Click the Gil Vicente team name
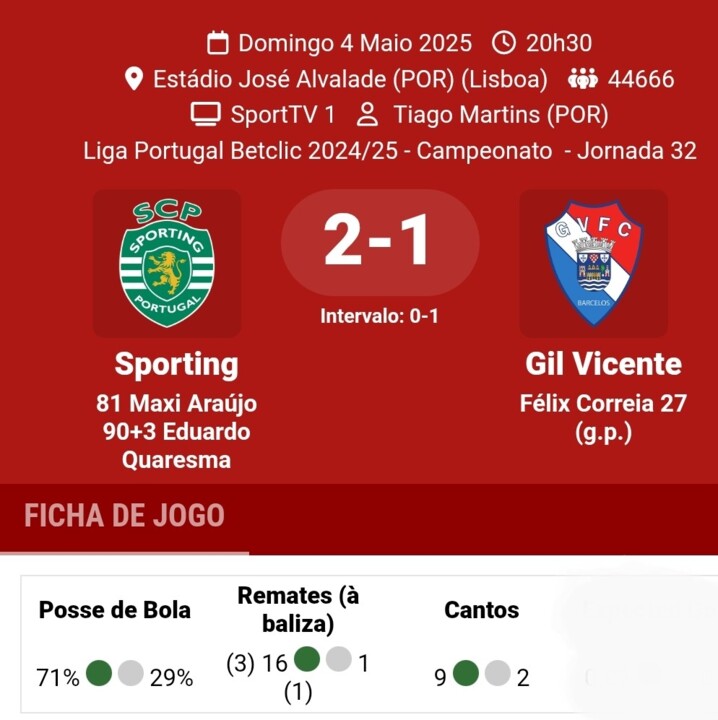The height and width of the screenshot is (720, 718). click(x=603, y=364)
